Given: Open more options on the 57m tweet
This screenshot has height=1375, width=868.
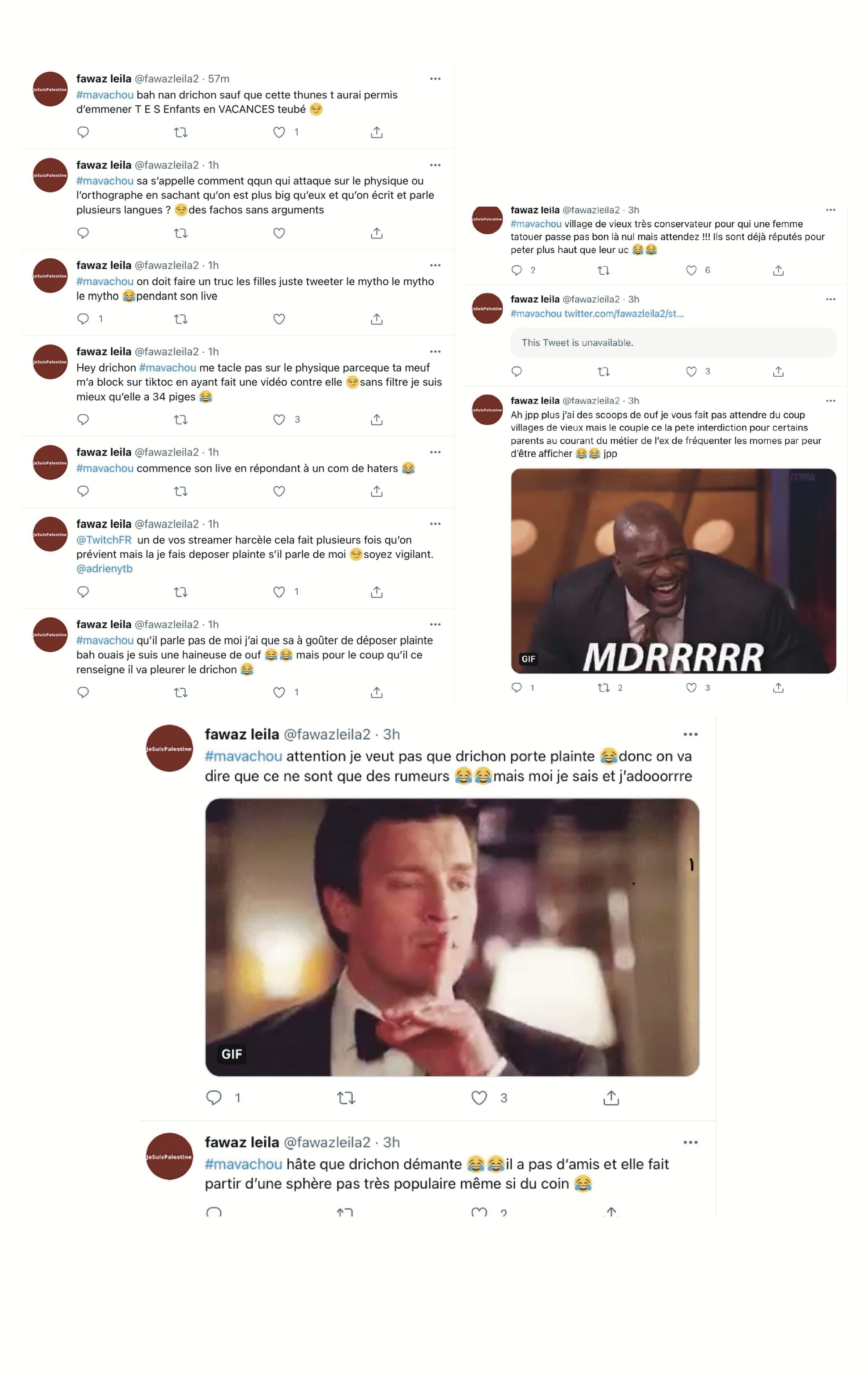Looking at the screenshot, I should [x=435, y=79].
